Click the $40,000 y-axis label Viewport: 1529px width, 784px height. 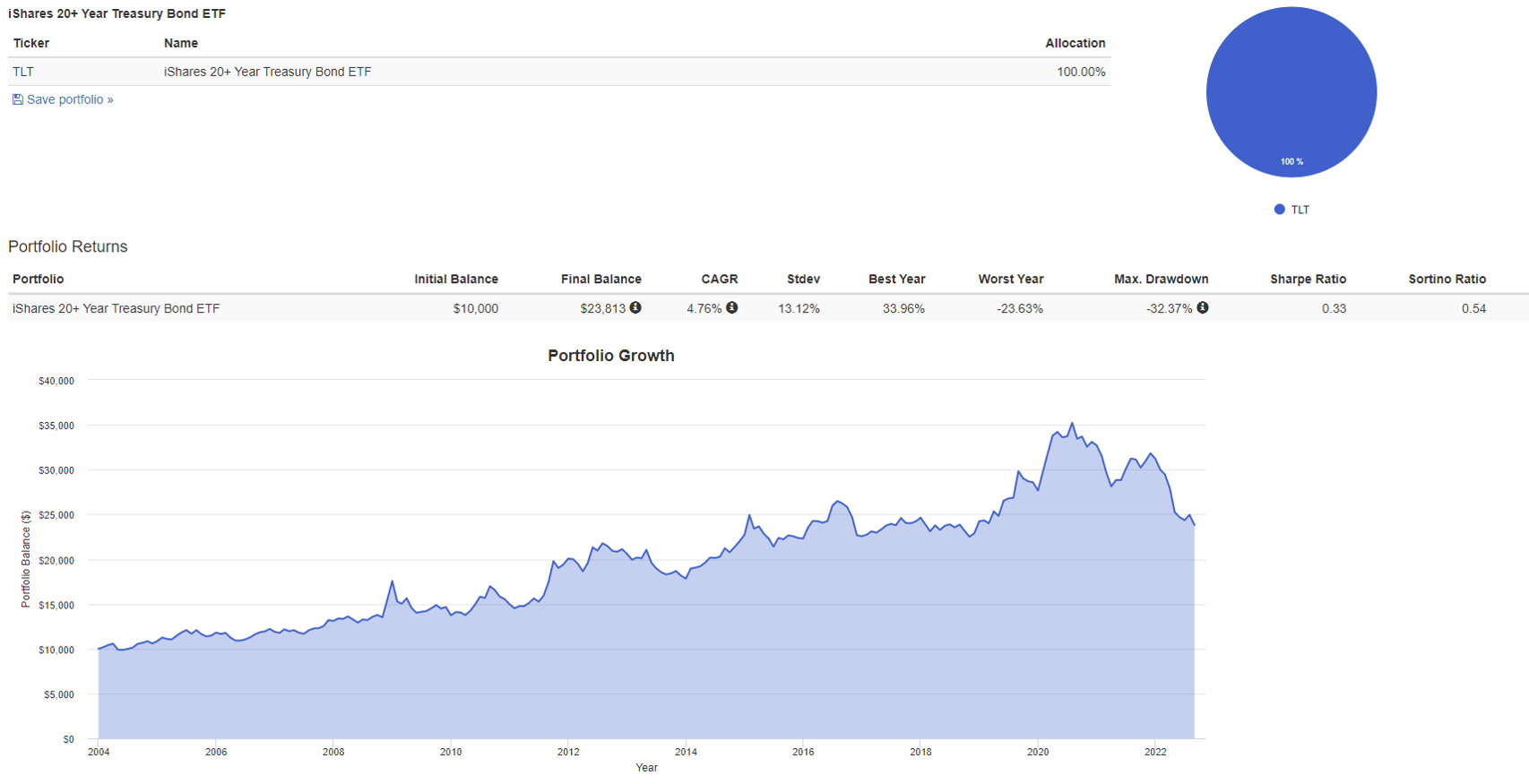pyautogui.click(x=56, y=381)
